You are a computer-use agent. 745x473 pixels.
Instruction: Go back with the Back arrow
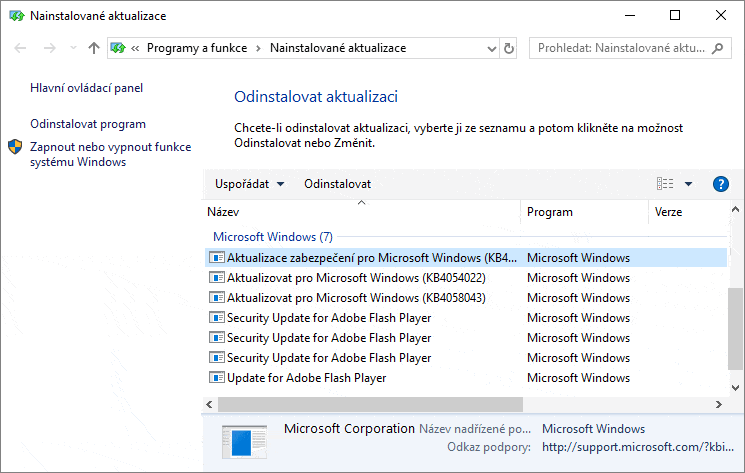[20, 48]
